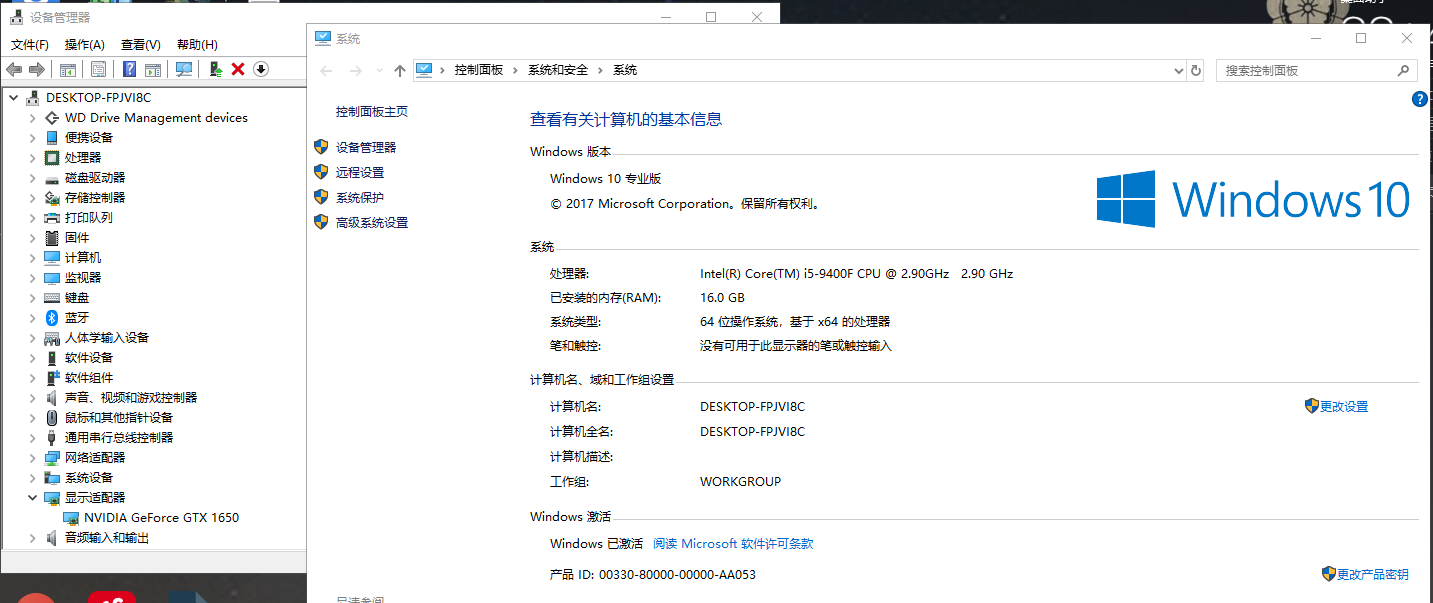The width and height of the screenshot is (1433, 603).
Task: Collapse the DESKTOP-FPJVI8C root node
Action: (13, 97)
